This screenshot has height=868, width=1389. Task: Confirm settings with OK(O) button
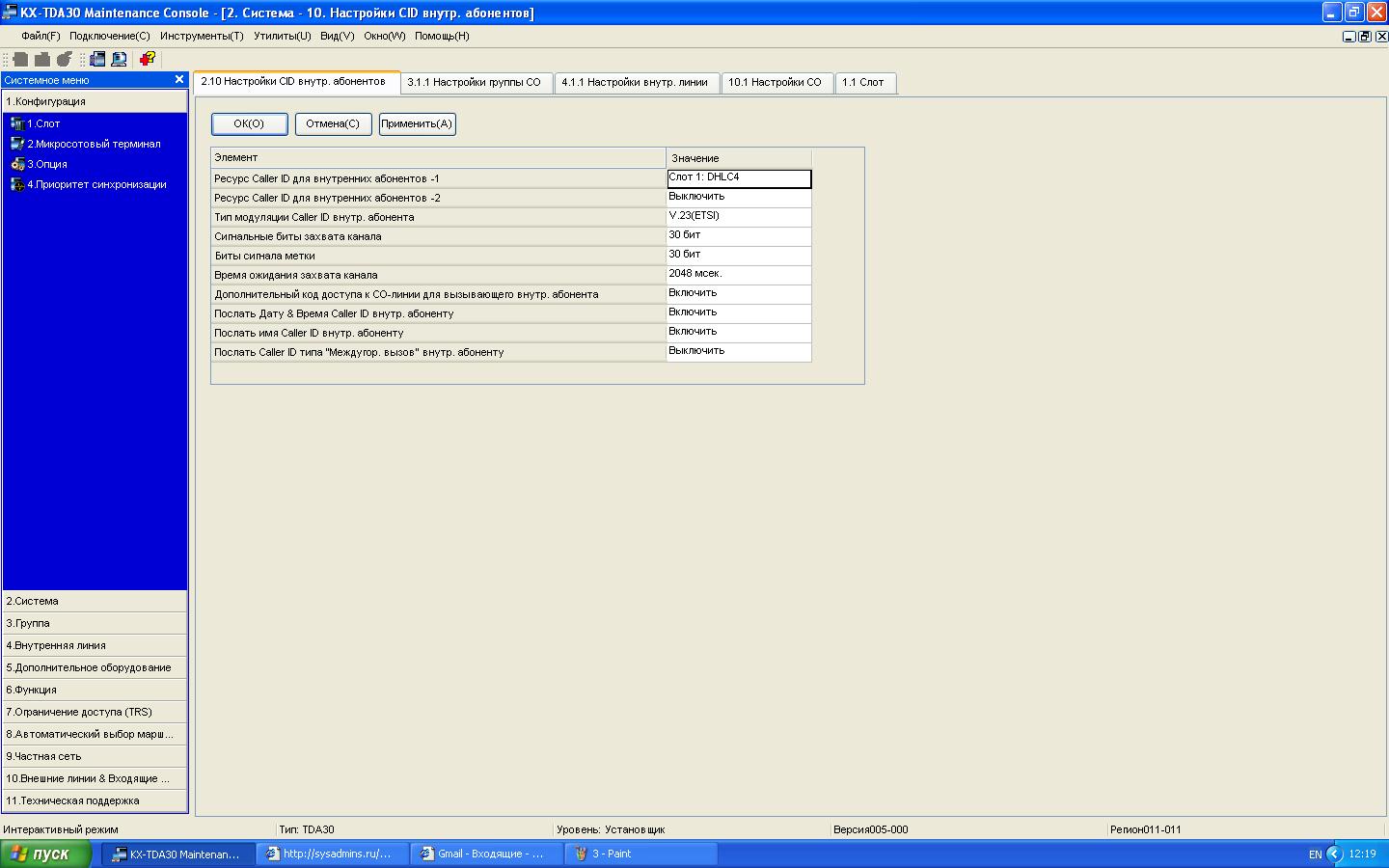249,123
